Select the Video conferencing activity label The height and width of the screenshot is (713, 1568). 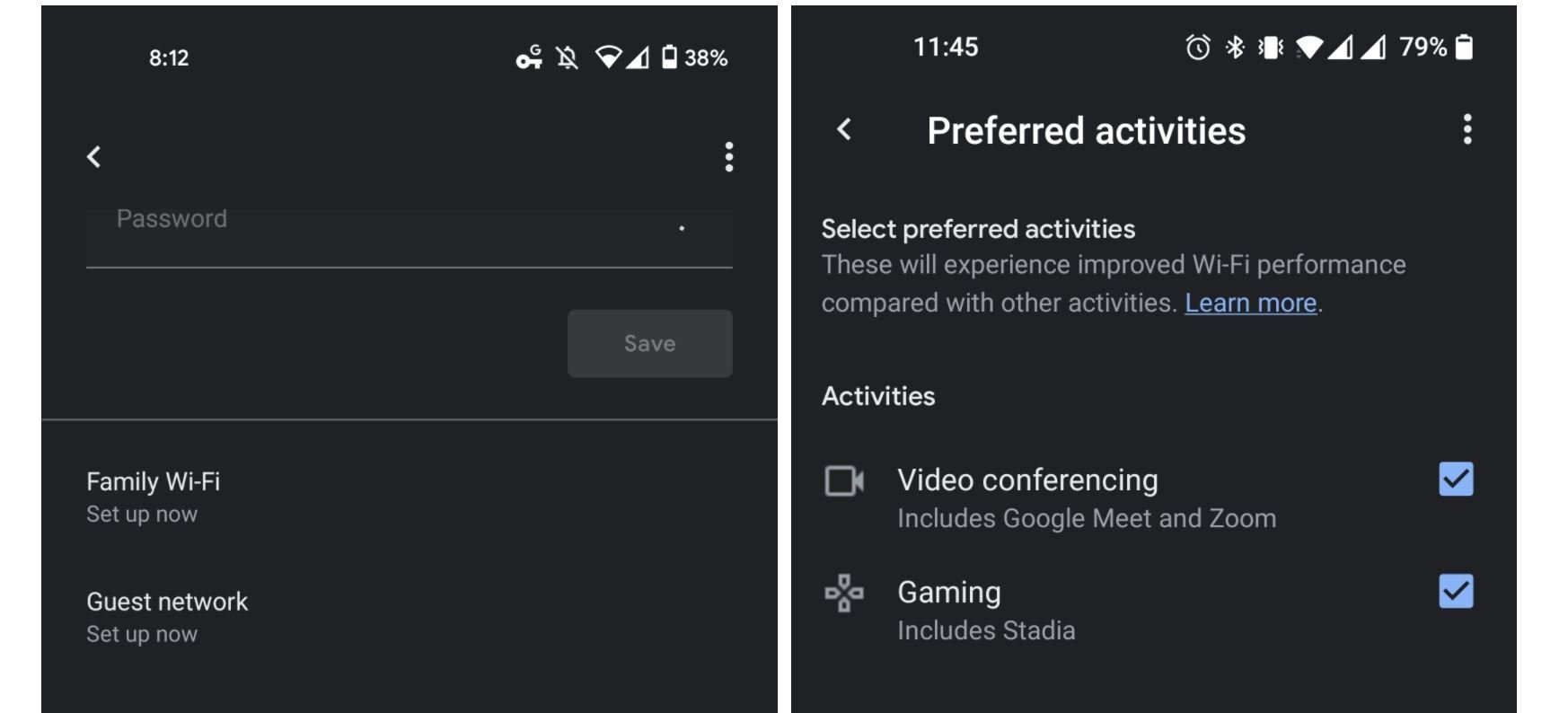(x=1027, y=480)
